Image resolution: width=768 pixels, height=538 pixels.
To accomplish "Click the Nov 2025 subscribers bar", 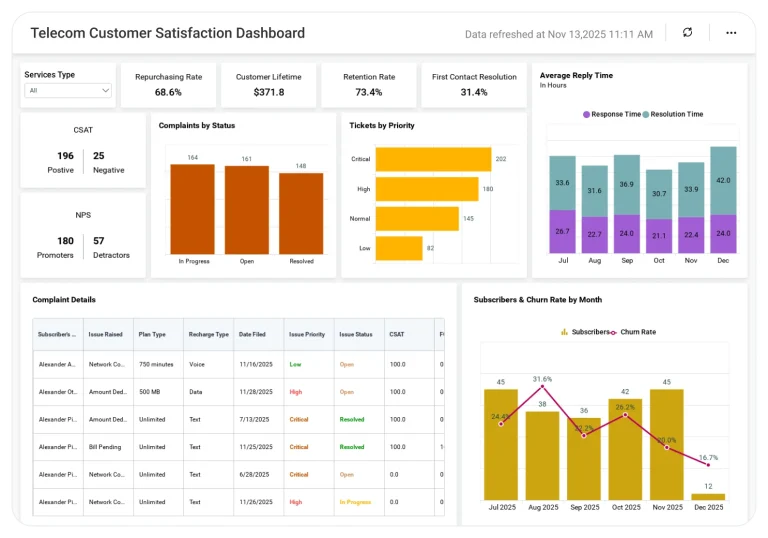I will pyautogui.click(x=667, y=445).
